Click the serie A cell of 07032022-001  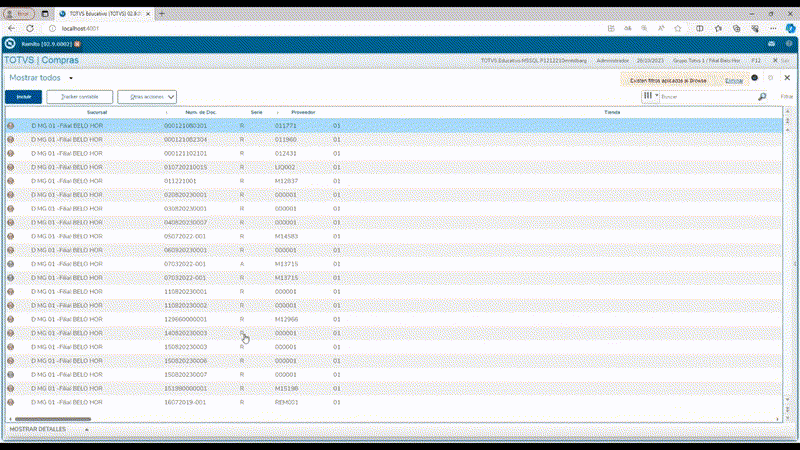point(242,264)
